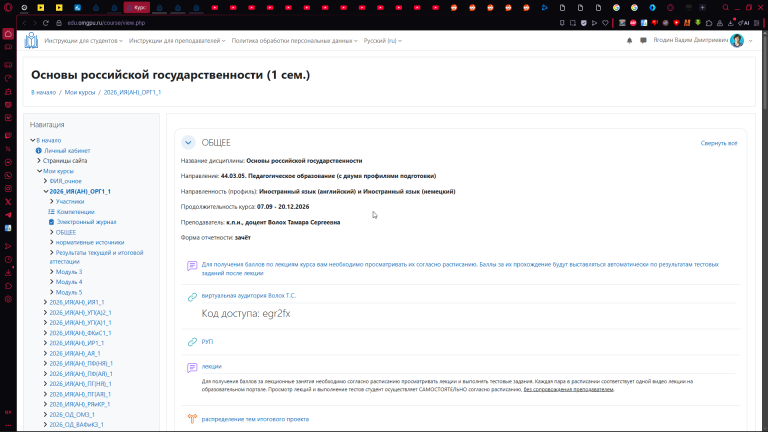This screenshot has height=432, width=768.
Task: Open Личный кабинет in navigation
Action: [x=67, y=151]
